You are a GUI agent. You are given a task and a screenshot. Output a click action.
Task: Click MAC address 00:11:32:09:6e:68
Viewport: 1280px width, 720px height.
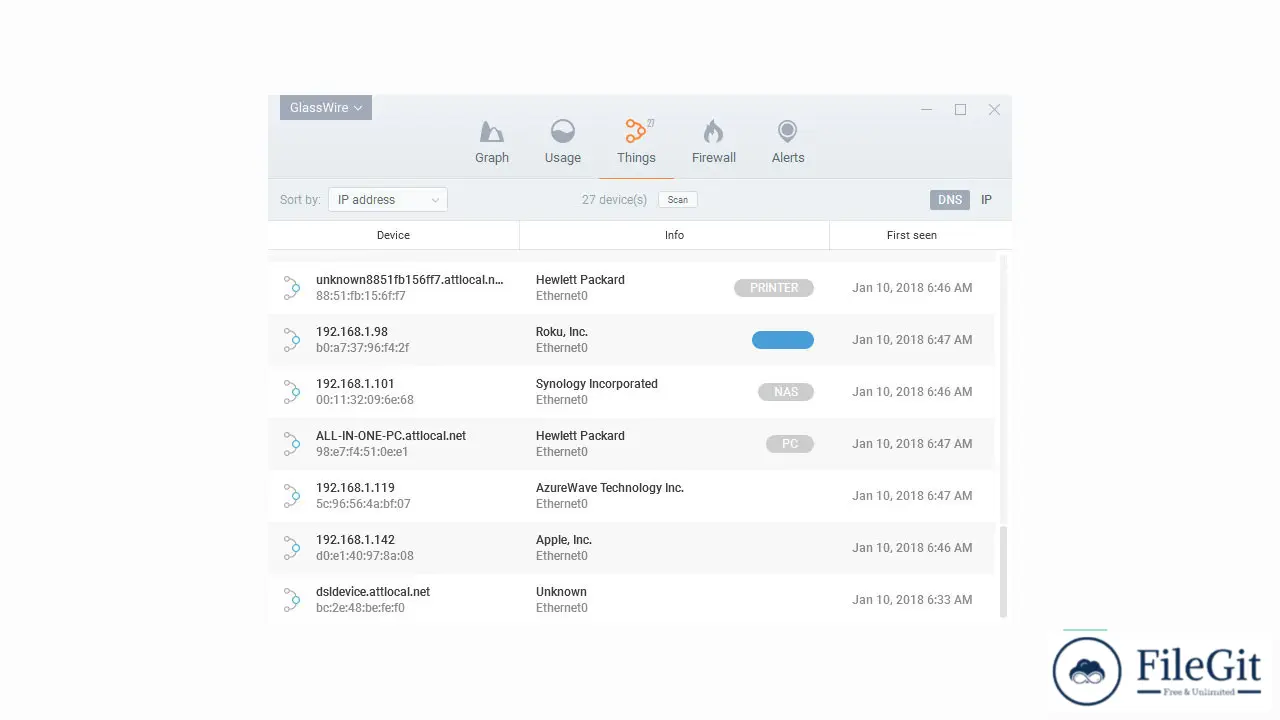[365, 400]
